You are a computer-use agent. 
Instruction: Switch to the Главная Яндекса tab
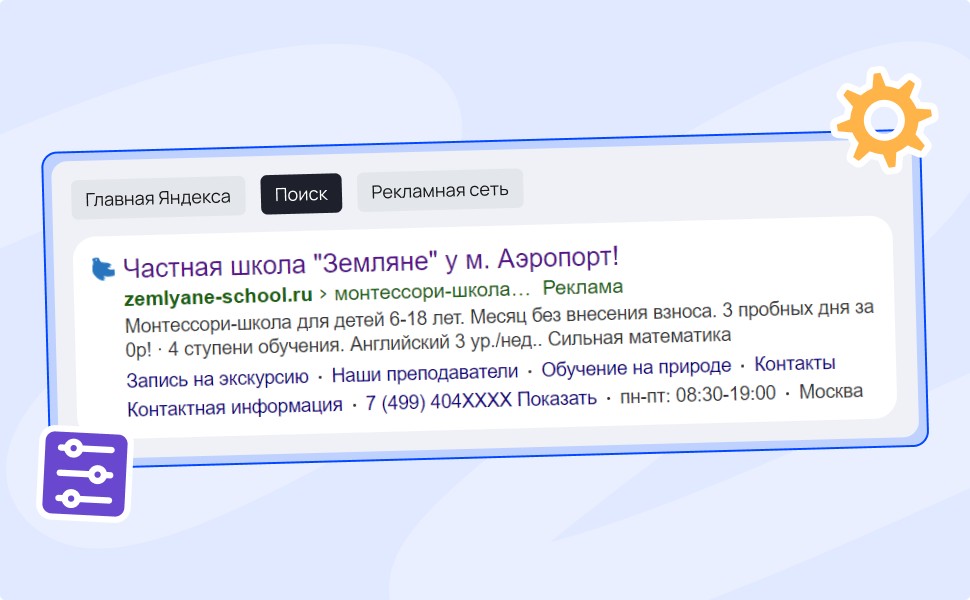[x=158, y=198]
